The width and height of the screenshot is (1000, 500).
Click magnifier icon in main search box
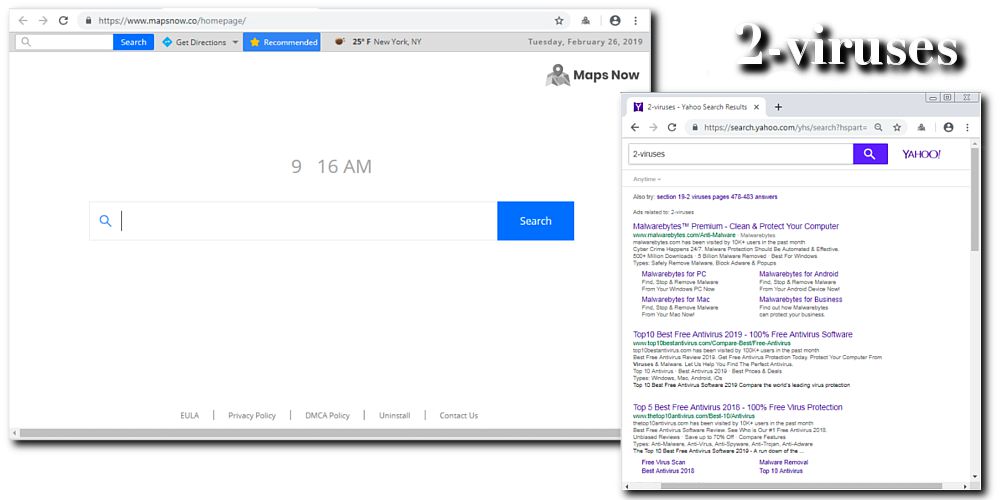(x=105, y=221)
